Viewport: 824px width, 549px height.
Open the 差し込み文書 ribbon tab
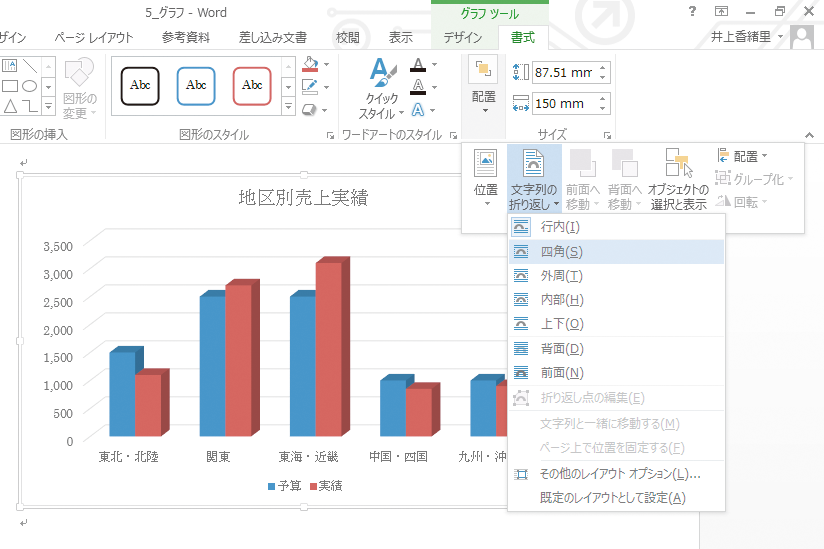(273, 37)
